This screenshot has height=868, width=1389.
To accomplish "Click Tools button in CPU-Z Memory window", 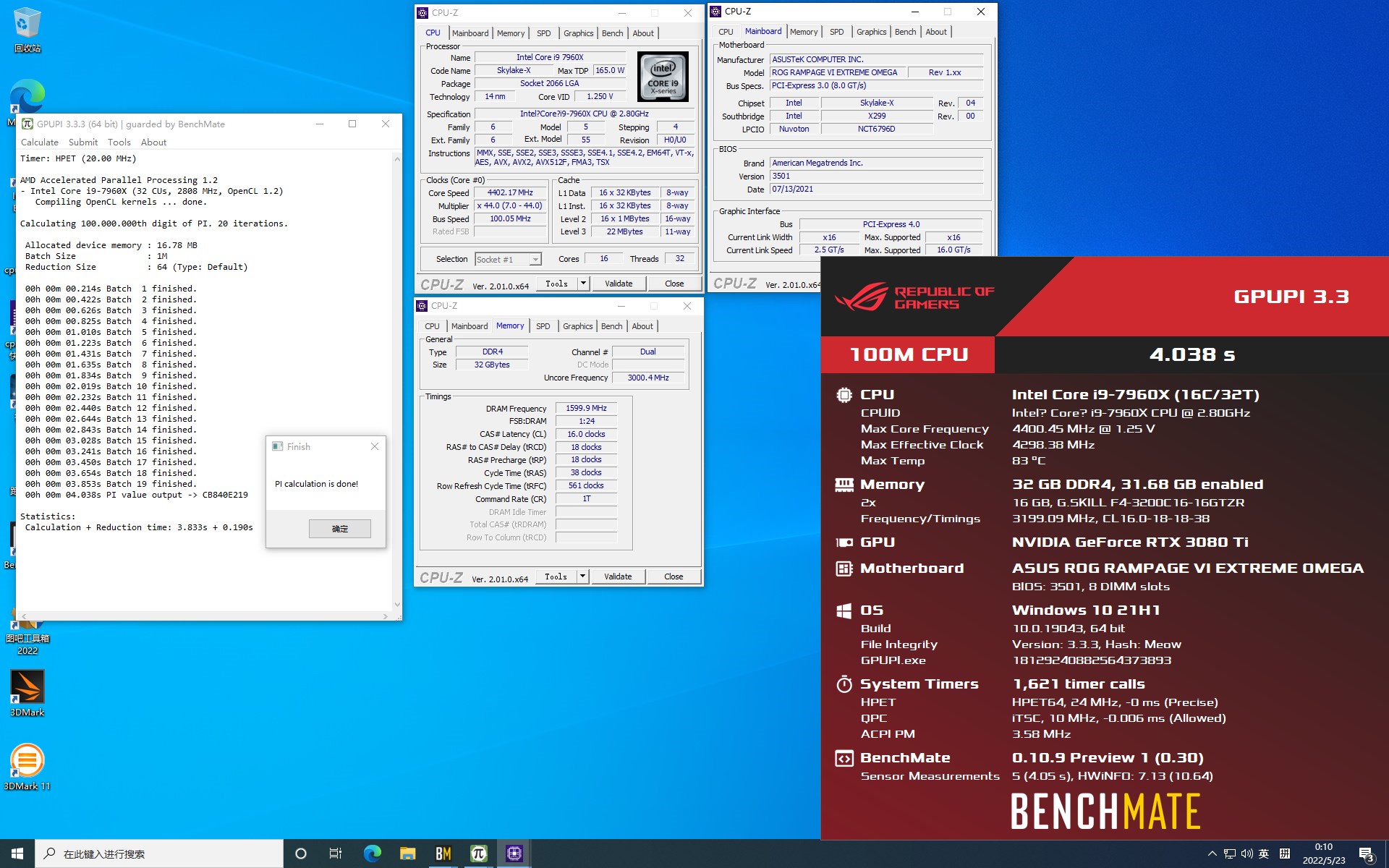I will tap(556, 576).
